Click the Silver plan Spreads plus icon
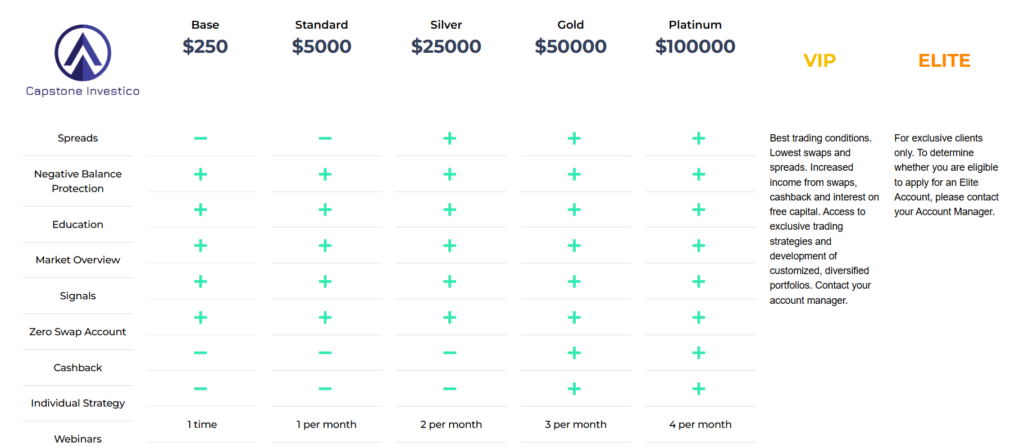1024x447 pixels. 449,138
